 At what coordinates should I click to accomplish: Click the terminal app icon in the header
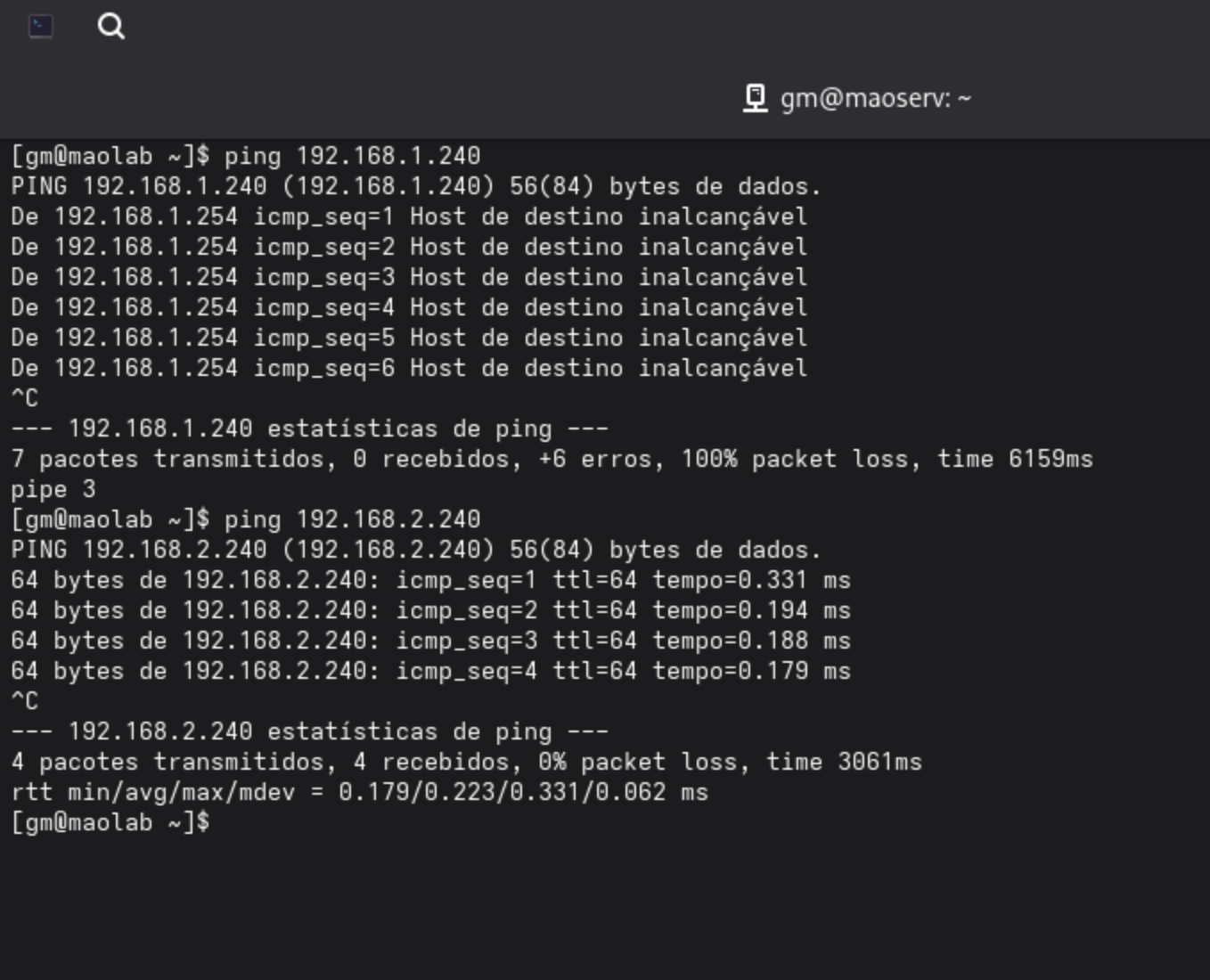point(41,27)
